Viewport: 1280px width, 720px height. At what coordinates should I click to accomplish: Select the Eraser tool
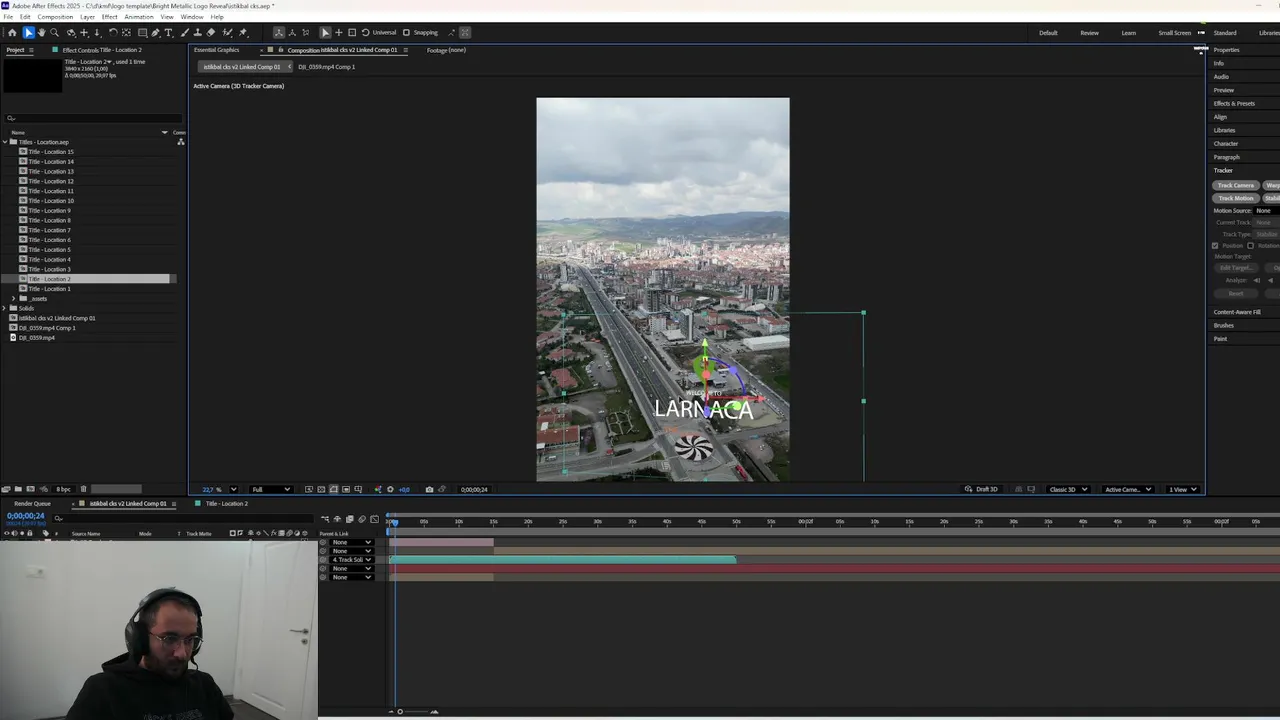click(x=211, y=33)
